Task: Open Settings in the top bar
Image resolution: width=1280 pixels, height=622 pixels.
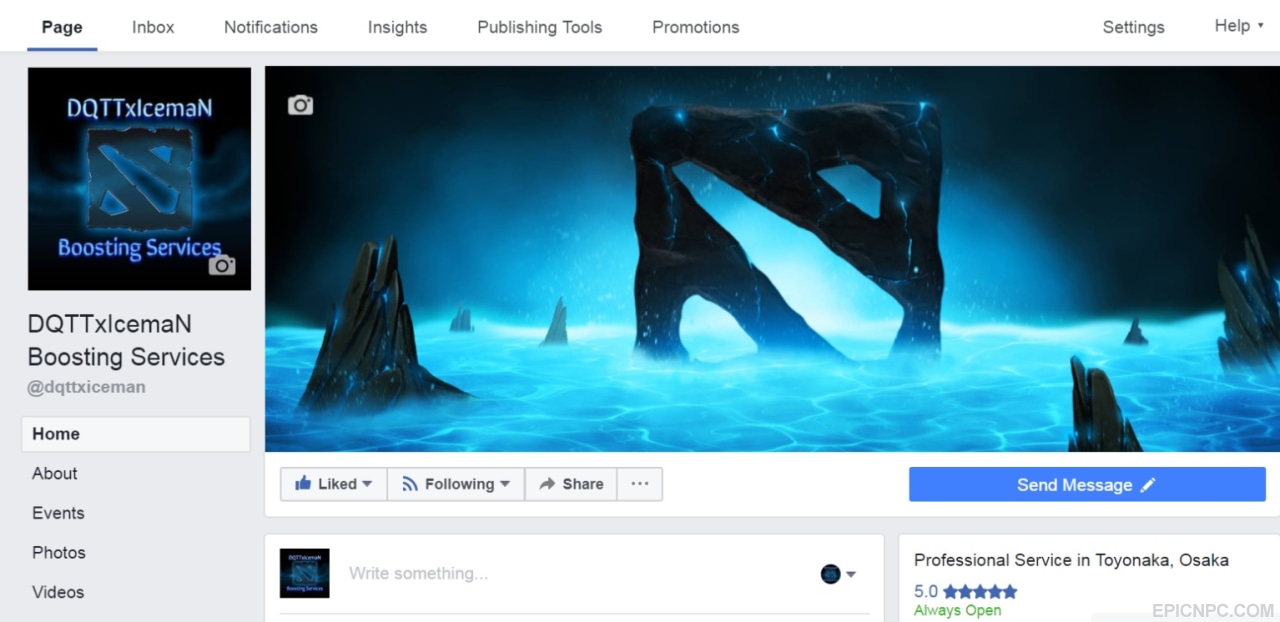Action: click(x=1133, y=27)
